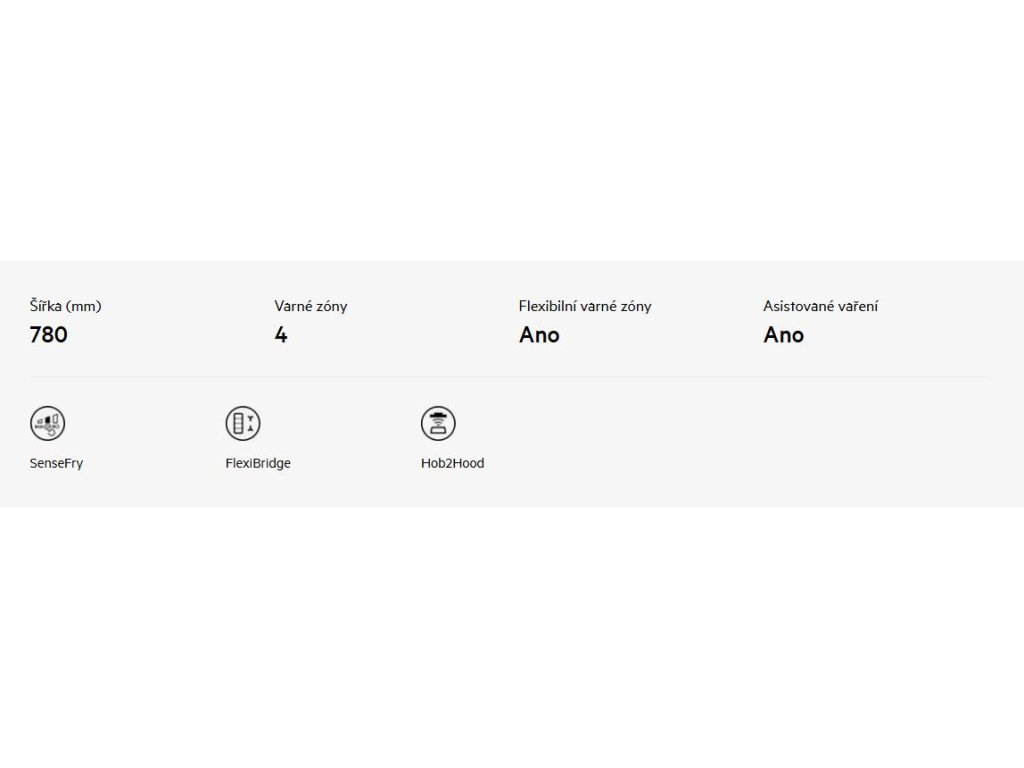Screen dimensions: 1024x768
Task: Select the Hob2Hood text label
Action: pyautogui.click(x=453, y=463)
